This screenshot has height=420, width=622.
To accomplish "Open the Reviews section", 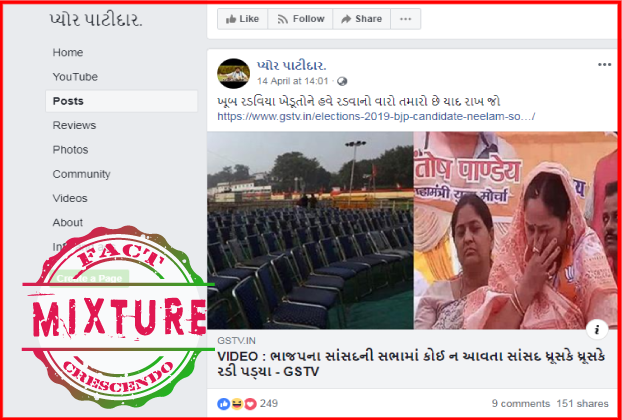I will pos(74,125).
